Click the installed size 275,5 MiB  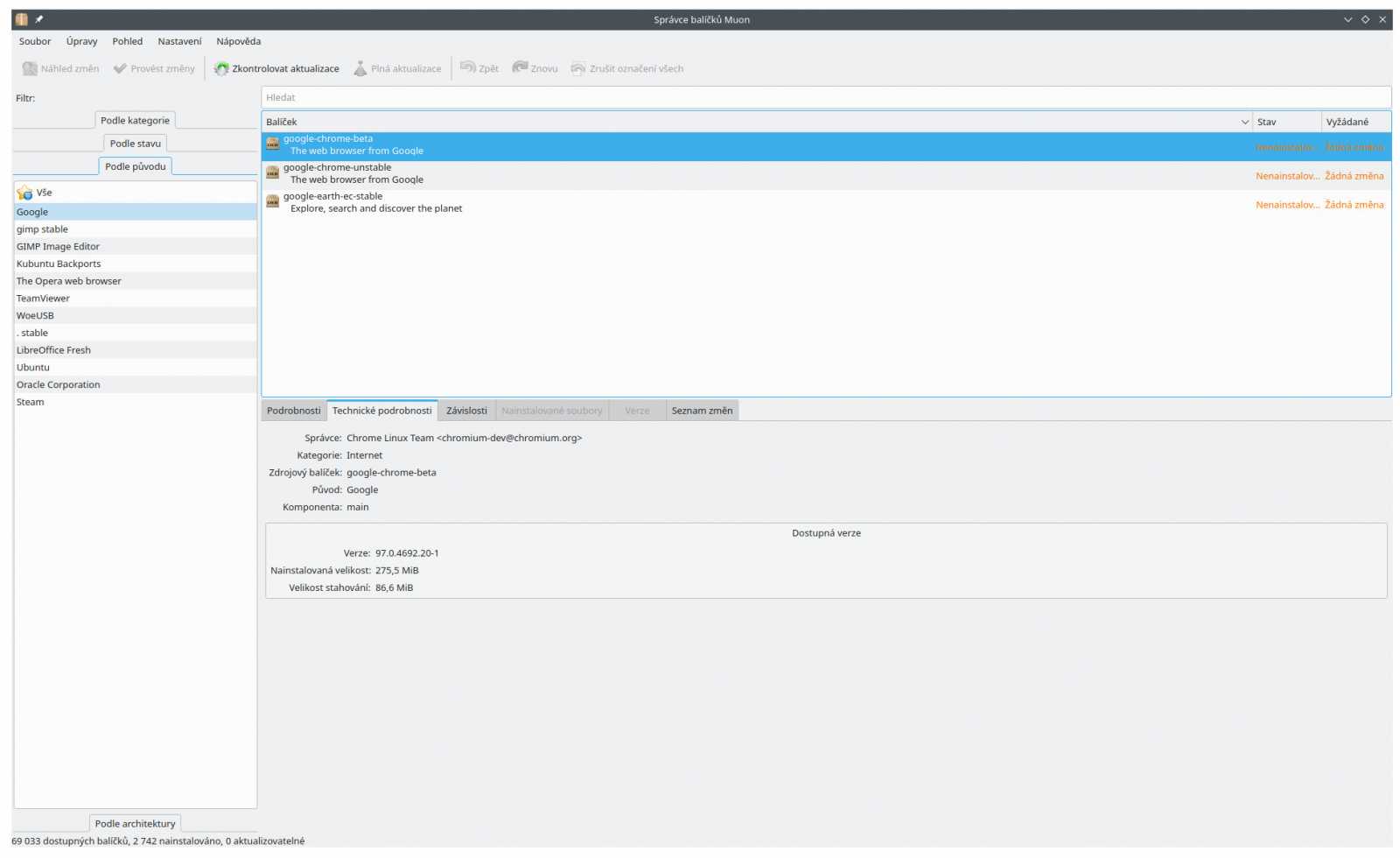[x=397, y=571]
